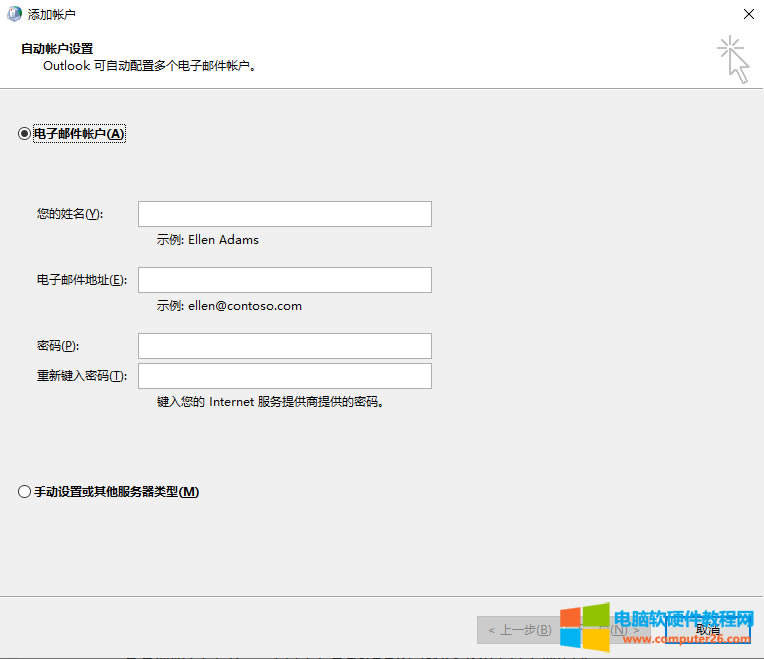Click the wizard cursor icon in the header
764x659 pixels.
733,59
